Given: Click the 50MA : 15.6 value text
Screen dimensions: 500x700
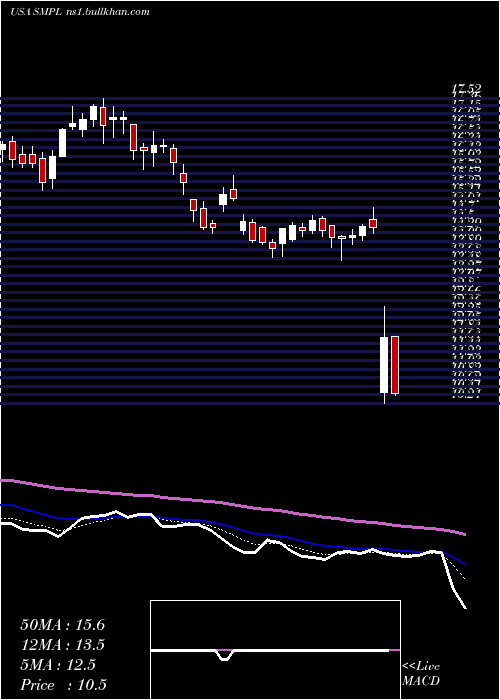Looking at the screenshot, I should (62, 625).
